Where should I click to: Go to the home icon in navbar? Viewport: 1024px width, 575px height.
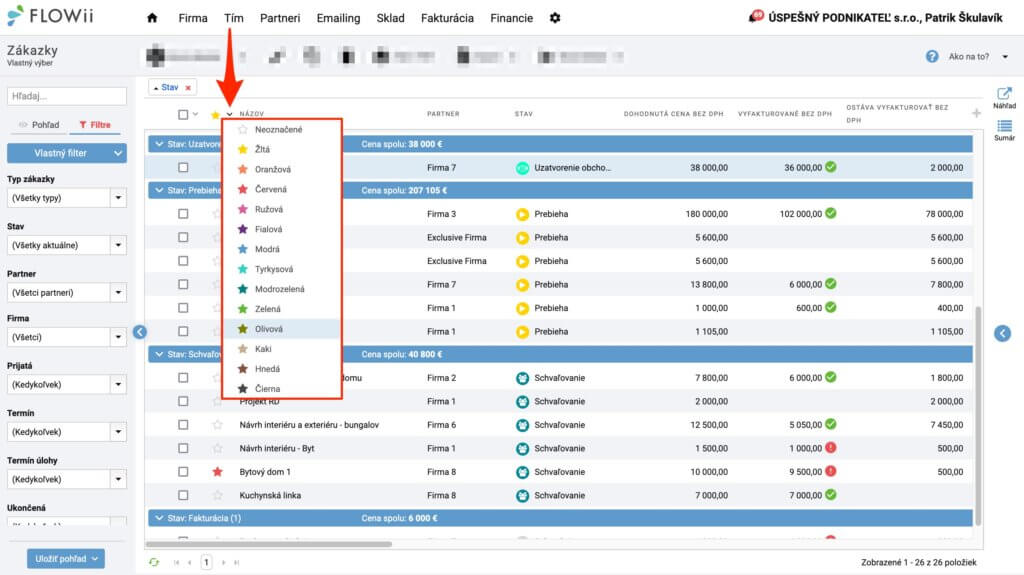click(x=152, y=18)
